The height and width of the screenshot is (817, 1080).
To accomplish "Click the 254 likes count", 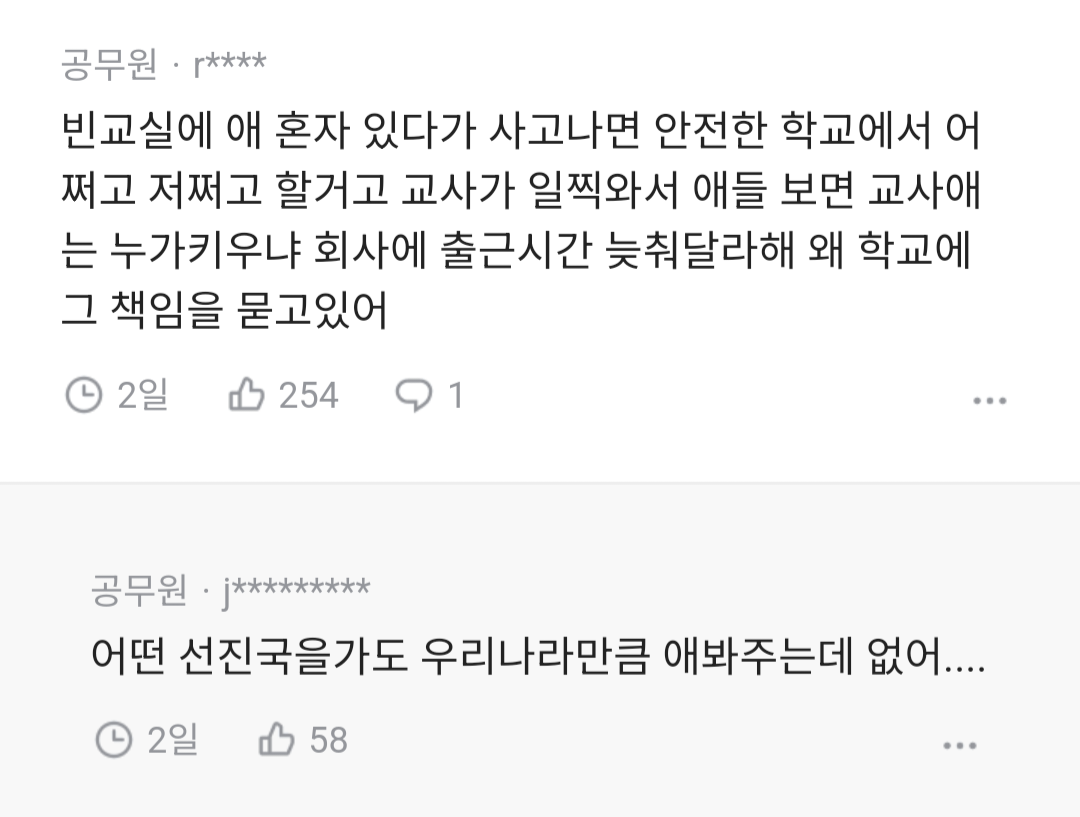I will coord(308,395).
